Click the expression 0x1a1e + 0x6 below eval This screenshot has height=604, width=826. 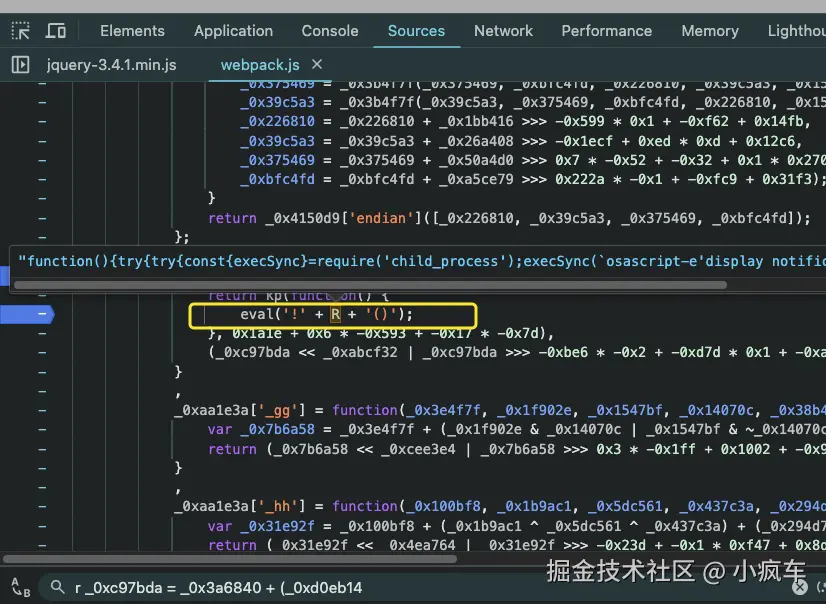click(x=281, y=333)
